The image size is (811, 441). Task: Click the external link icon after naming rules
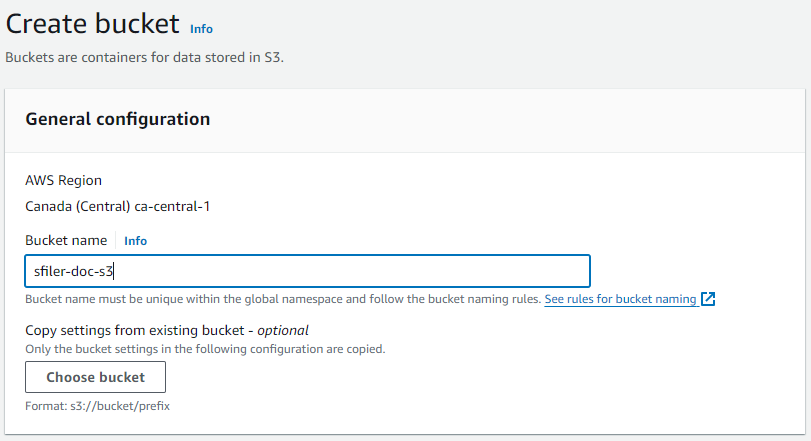click(x=708, y=299)
